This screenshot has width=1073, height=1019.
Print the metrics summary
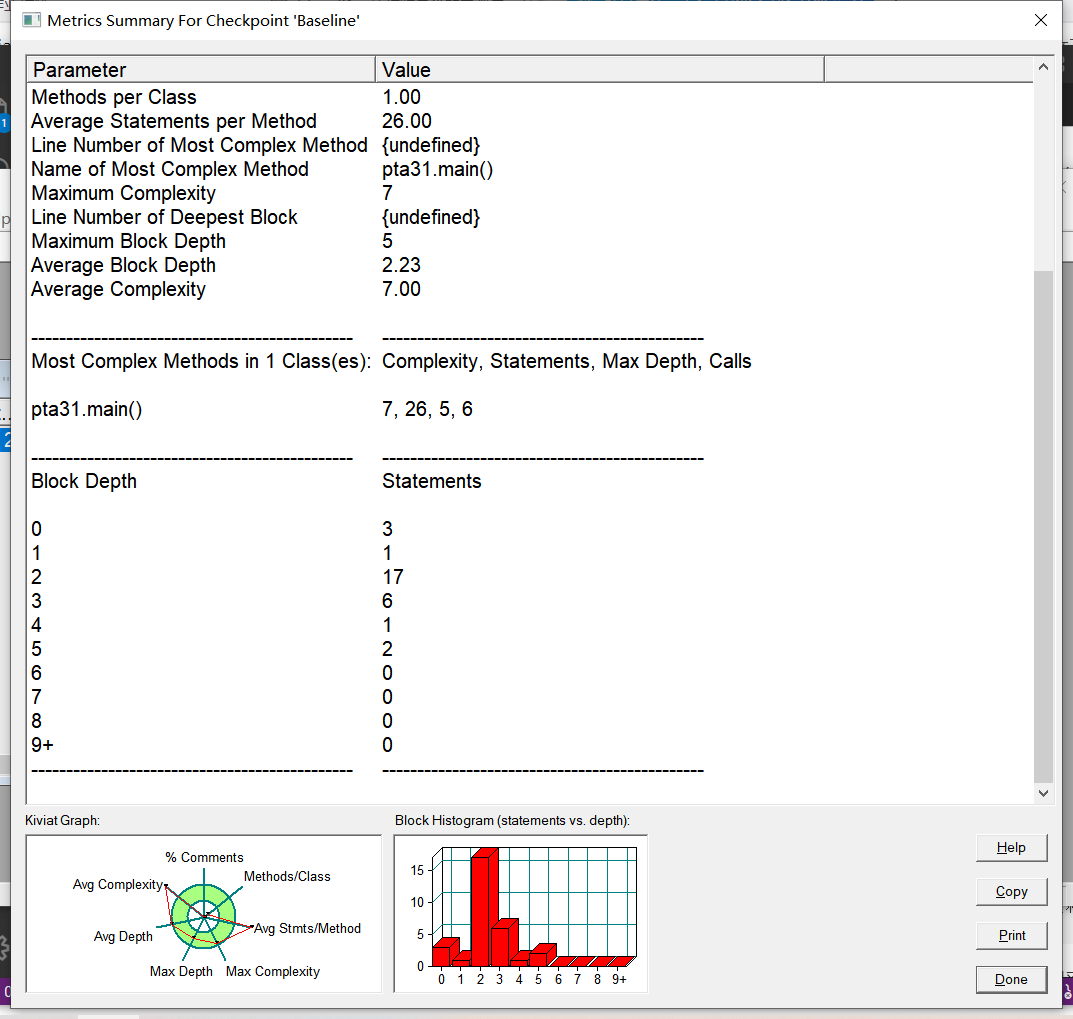pyautogui.click(x=1011, y=936)
